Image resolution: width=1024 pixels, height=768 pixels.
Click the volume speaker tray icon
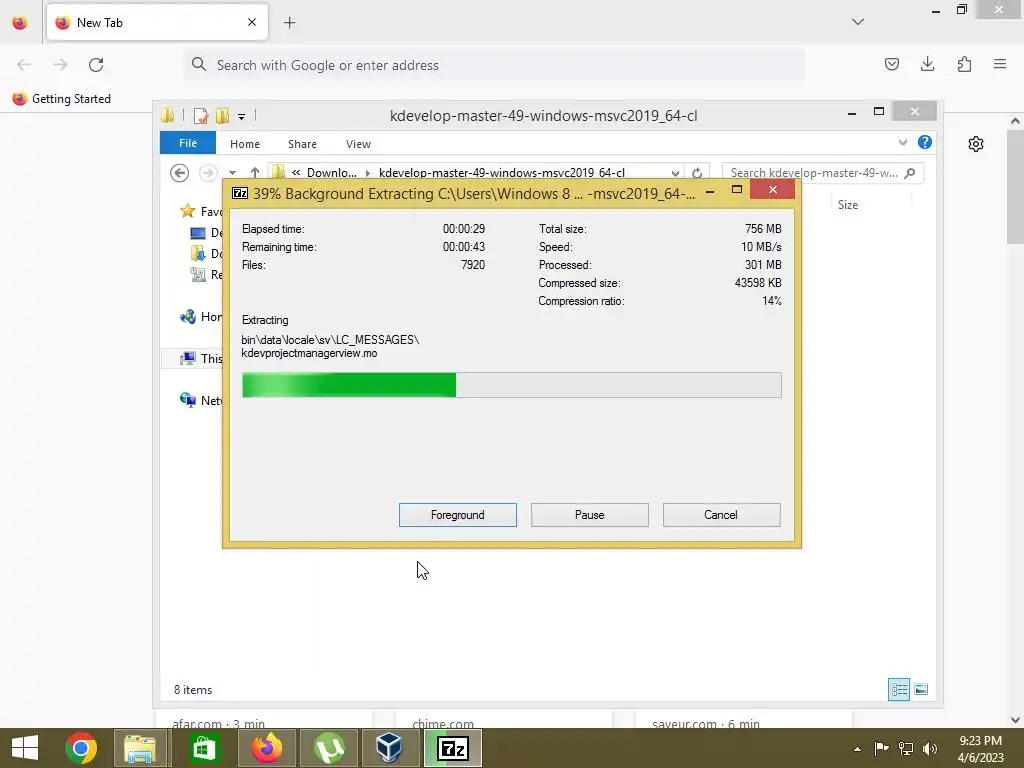pos(930,748)
